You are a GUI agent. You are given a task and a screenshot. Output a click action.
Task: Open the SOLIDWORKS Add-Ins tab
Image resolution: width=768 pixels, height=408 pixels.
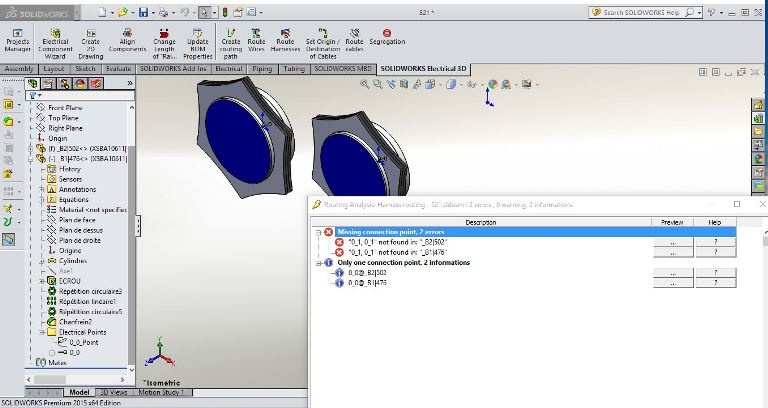pos(173,69)
